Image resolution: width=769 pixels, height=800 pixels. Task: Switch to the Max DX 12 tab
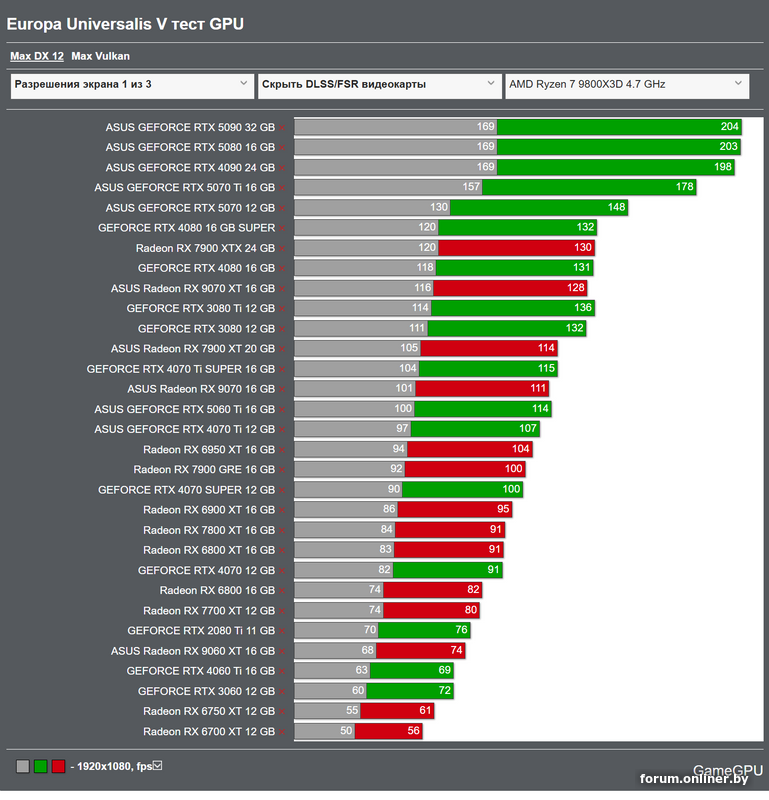tap(37, 56)
